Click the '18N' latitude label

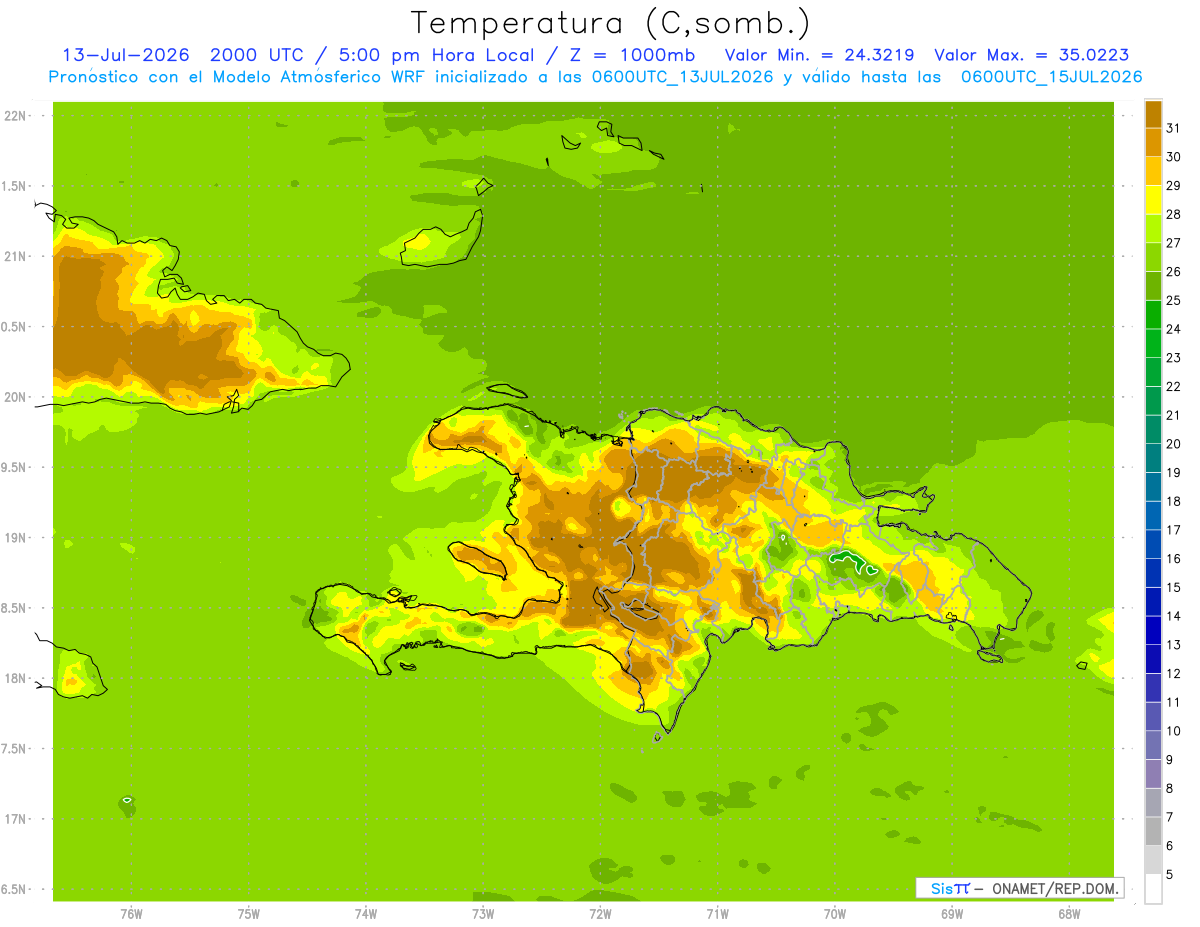(x=16, y=678)
